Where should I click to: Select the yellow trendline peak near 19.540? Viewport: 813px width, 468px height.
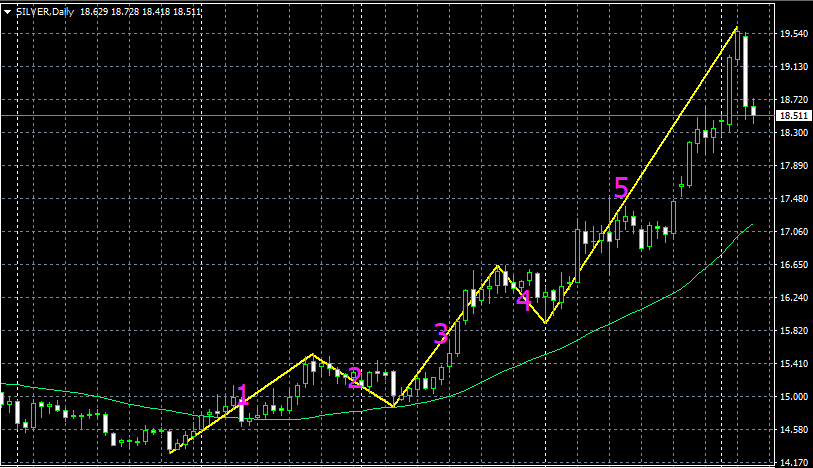(x=737, y=27)
